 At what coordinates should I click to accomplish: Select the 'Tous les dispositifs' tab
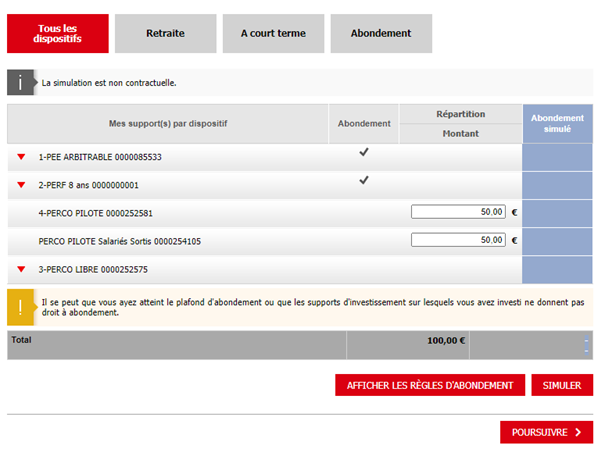[x=57, y=33]
